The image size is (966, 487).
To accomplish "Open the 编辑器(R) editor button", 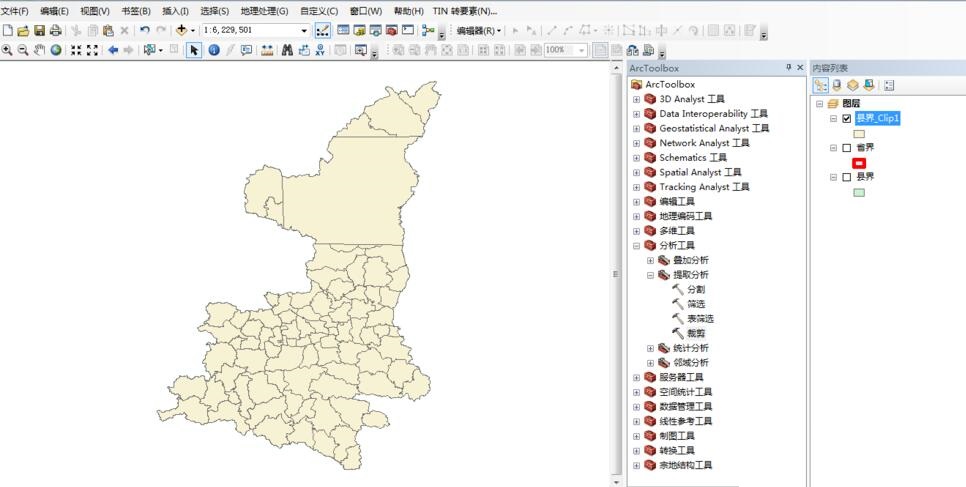I will tap(479, 31).
